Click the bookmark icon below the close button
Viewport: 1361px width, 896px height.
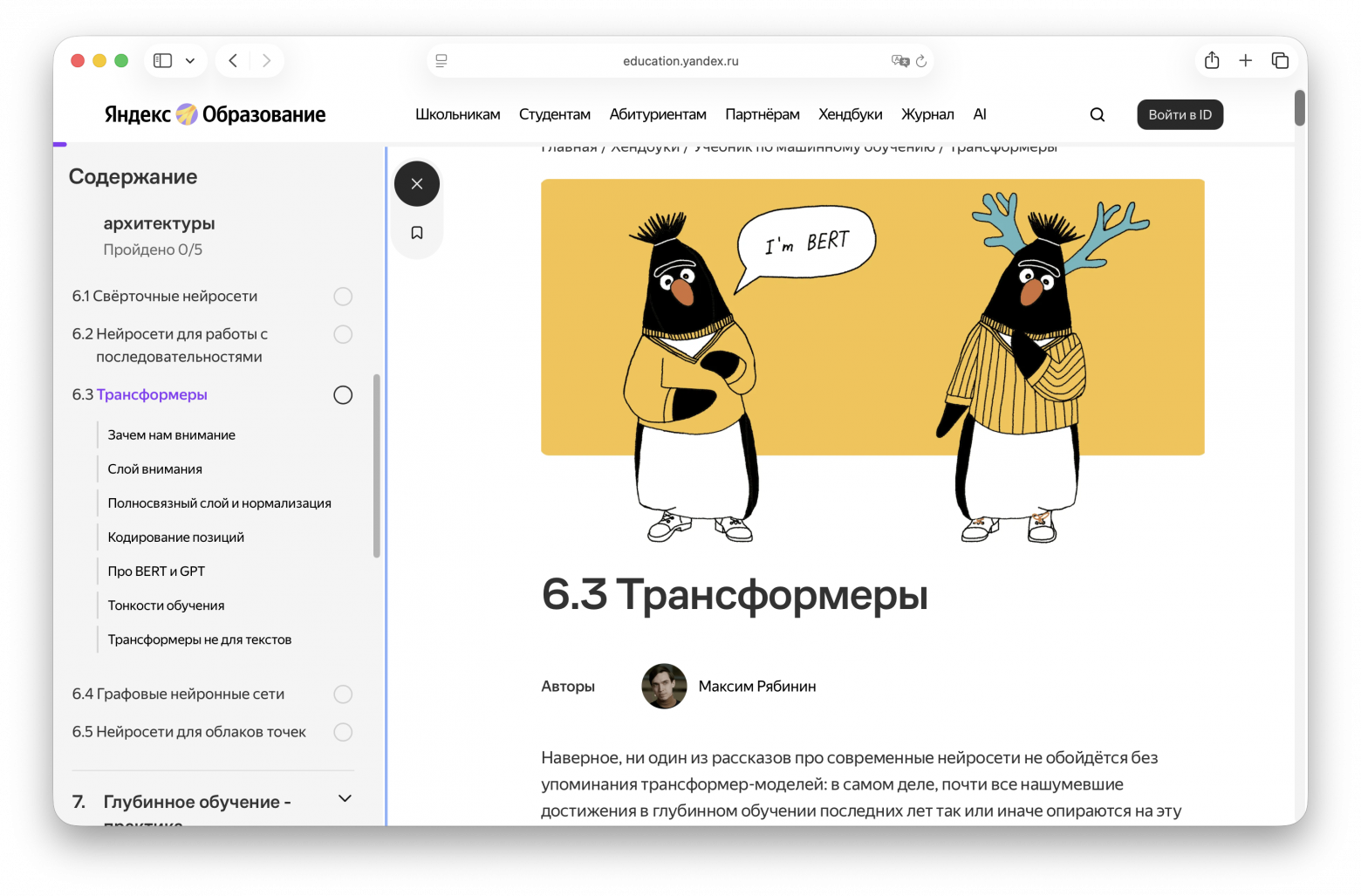[x=416, y=232]
